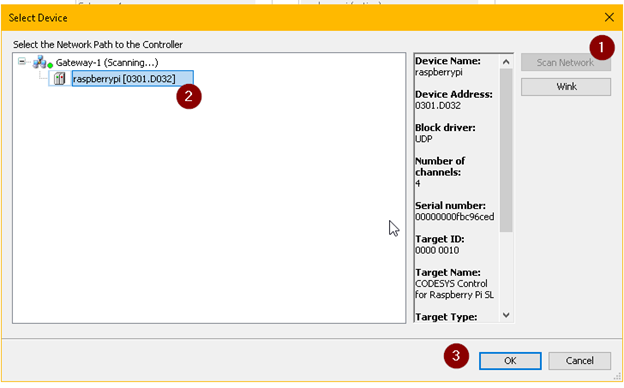Click the Target Name: label

(448, 273)
